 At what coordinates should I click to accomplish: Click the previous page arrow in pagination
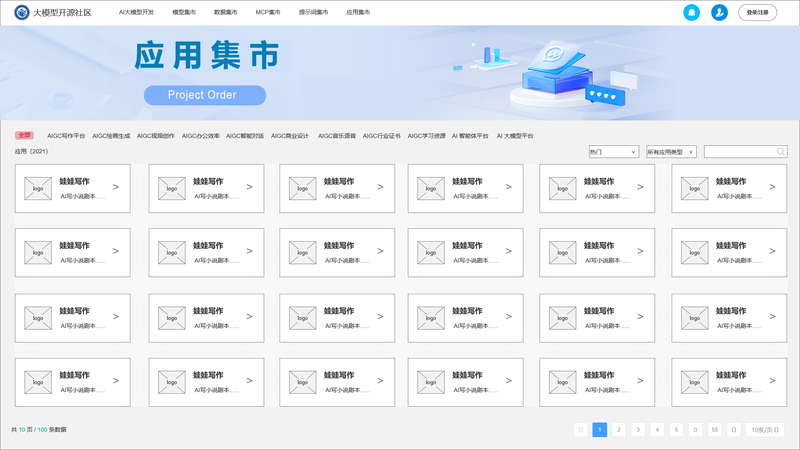pos(581,429)
